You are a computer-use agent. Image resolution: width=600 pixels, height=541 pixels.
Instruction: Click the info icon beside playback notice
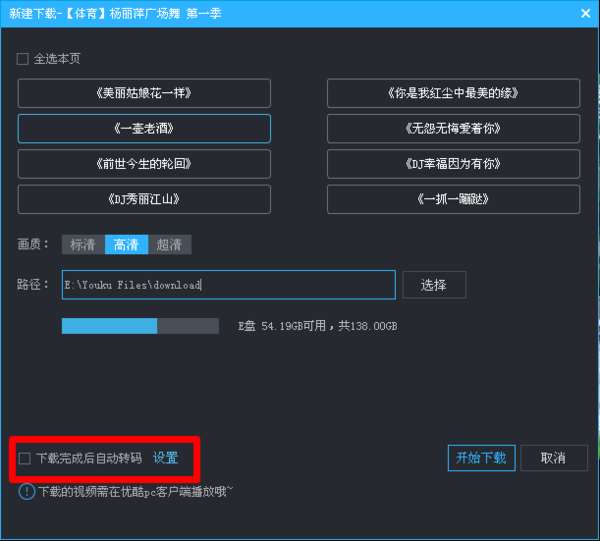pyautogui.click(x=26, y=492)
